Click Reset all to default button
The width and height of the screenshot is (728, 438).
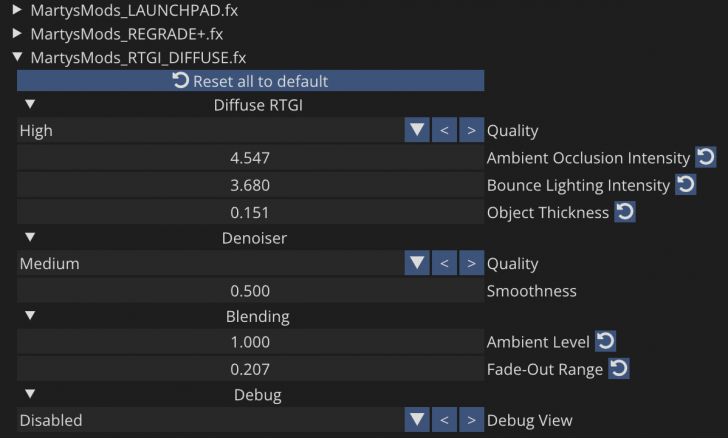[250, 81]
